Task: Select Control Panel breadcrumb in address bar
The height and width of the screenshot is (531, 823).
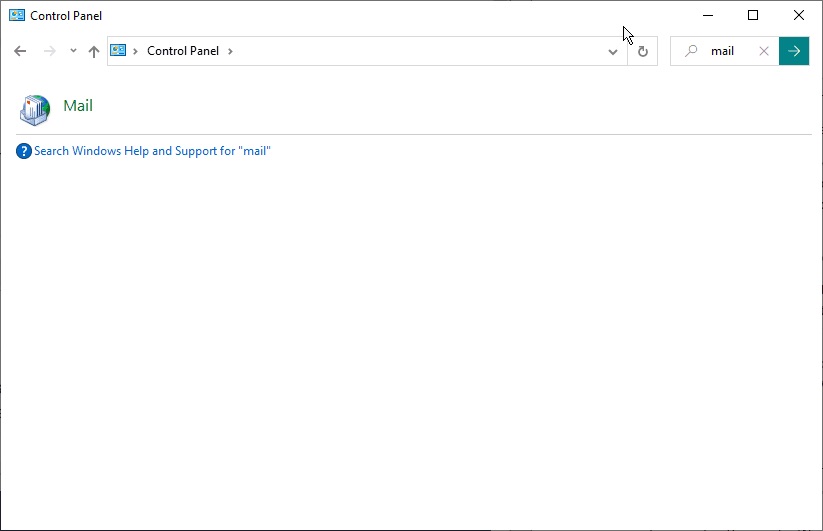Action: coord(182,51)
